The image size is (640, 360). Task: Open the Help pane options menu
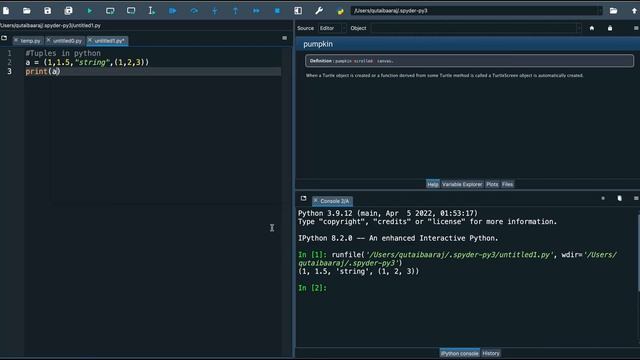point(636,28)
